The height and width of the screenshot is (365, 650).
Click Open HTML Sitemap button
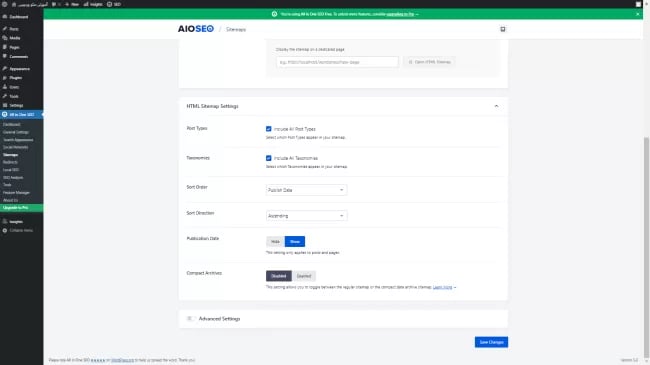429,62
